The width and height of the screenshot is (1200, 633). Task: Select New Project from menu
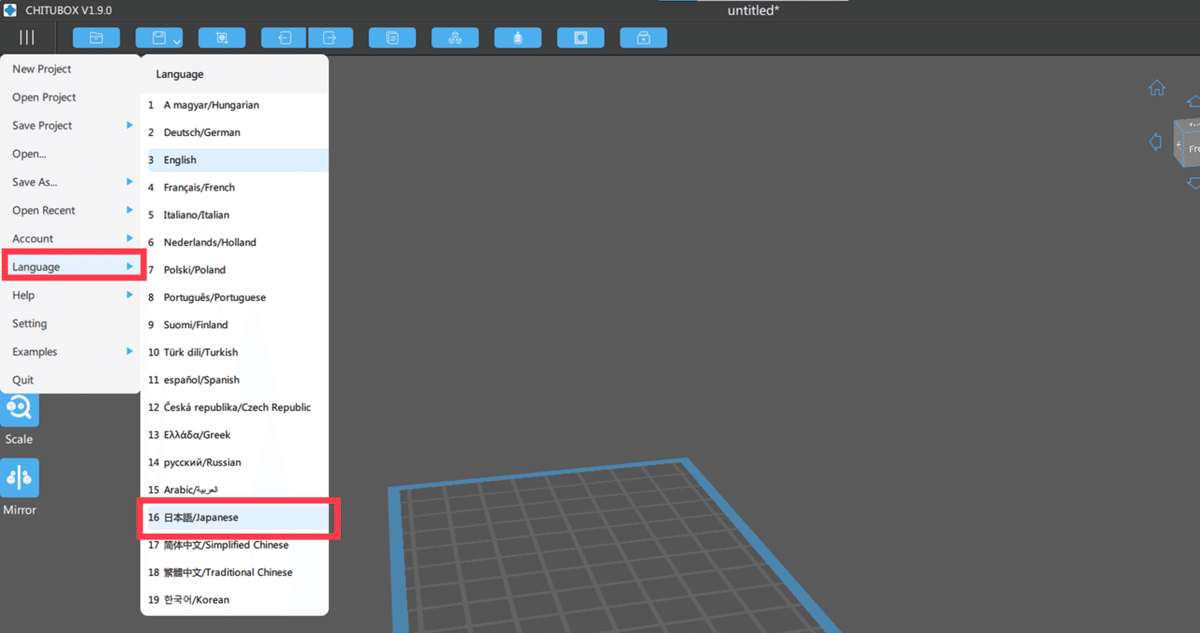pyautogui.click(x=70, y=69)
